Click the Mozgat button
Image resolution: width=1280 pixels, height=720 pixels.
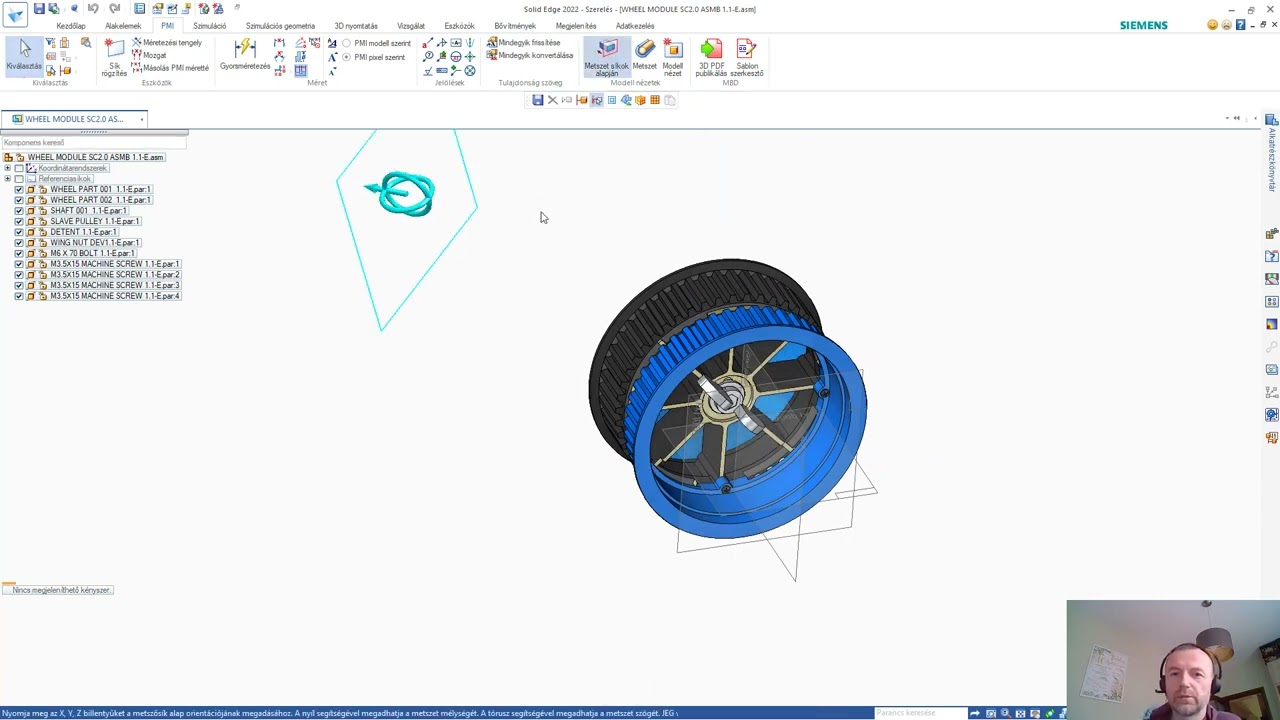coord(149,56)
